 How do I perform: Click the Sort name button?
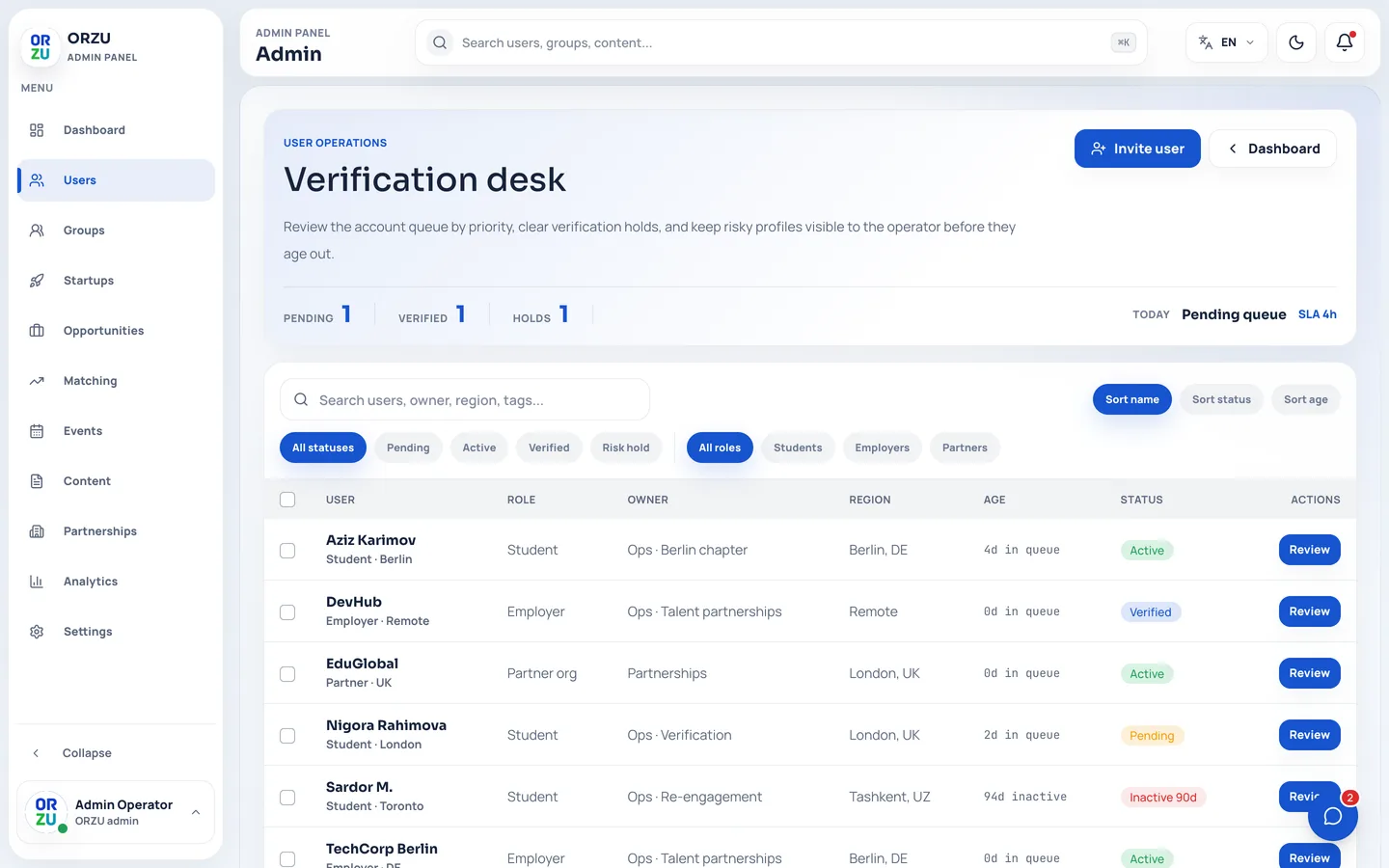pyautogui.click(x=1132, y=399)
